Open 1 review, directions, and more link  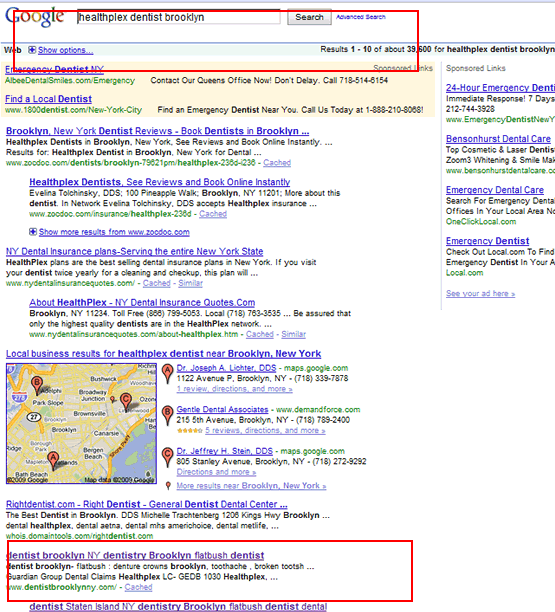click(x=234, y=389)
